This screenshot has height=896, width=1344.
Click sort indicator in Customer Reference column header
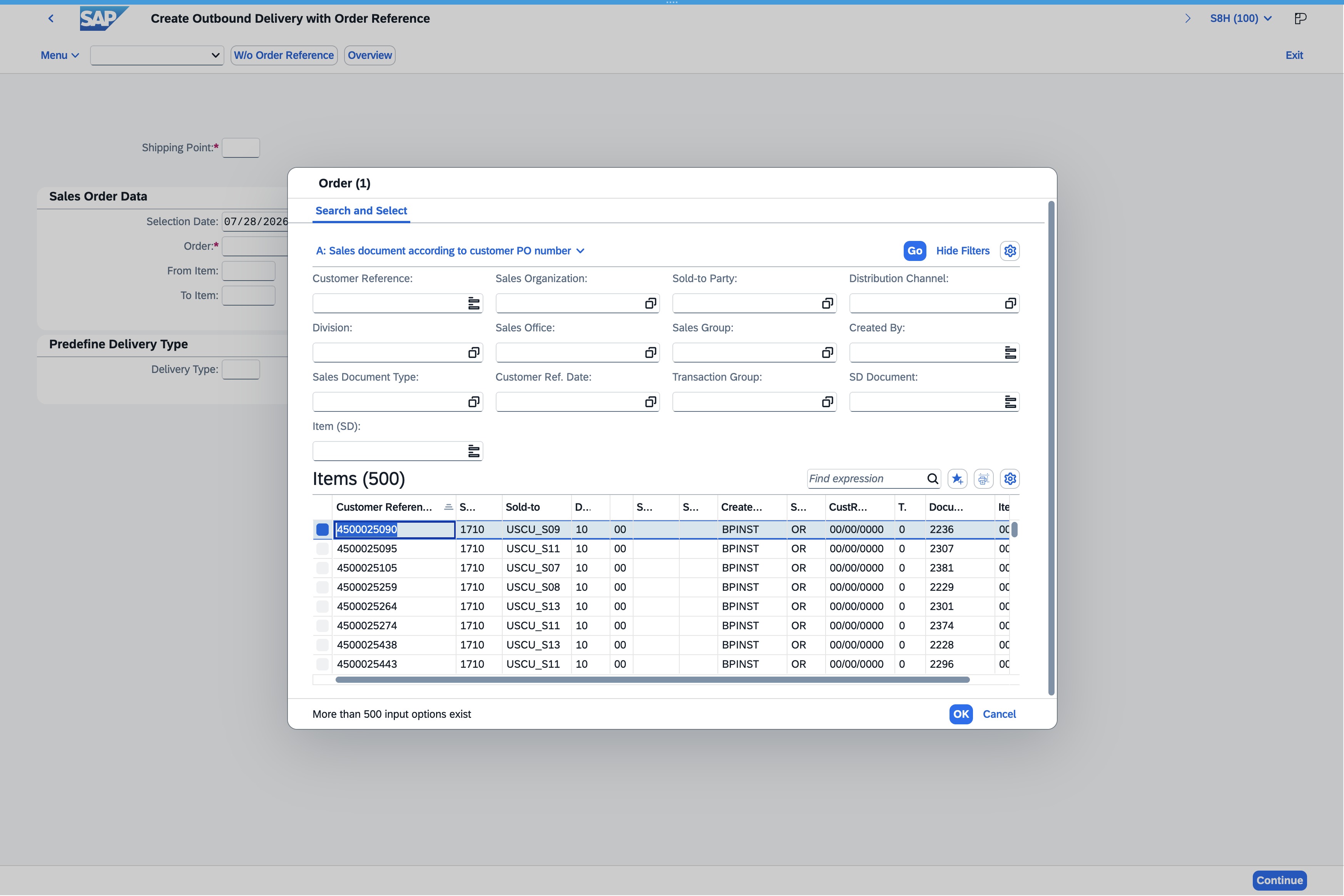[448, 507]
